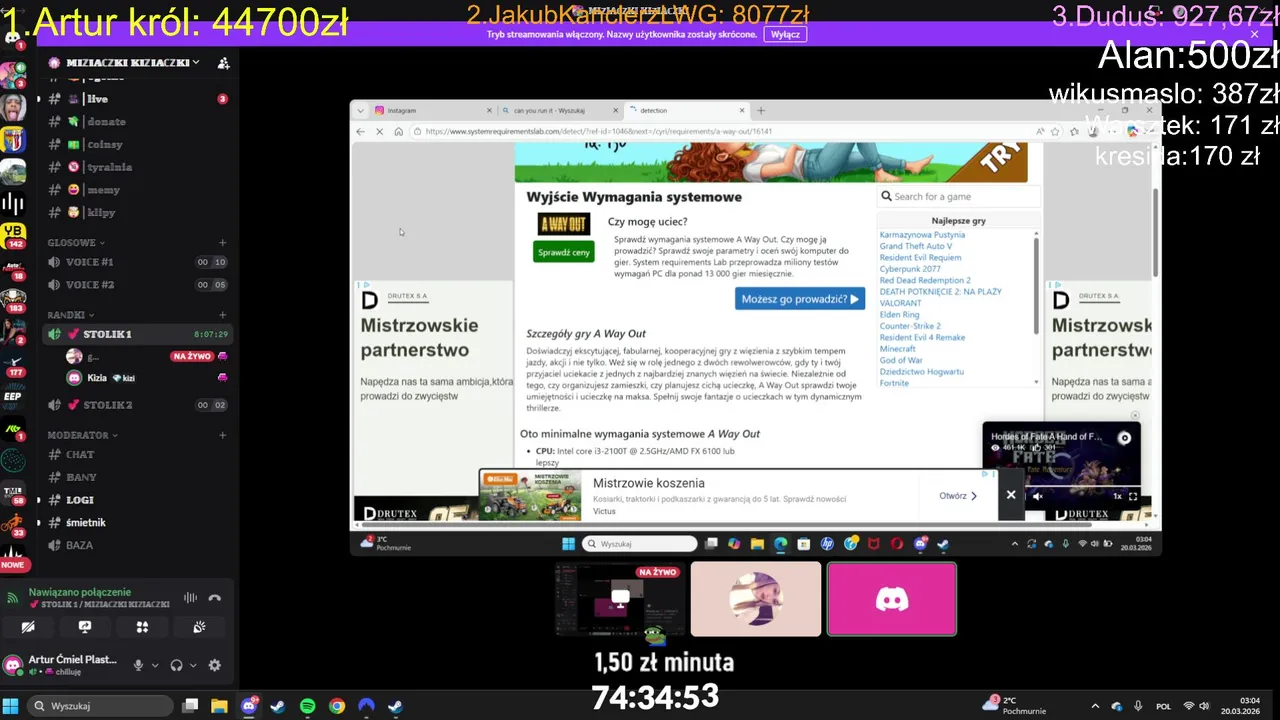Open Discord user settings gear
The height and width of the screenshot is (720, 1280).
pyautogui.click(x=214, y=665)
